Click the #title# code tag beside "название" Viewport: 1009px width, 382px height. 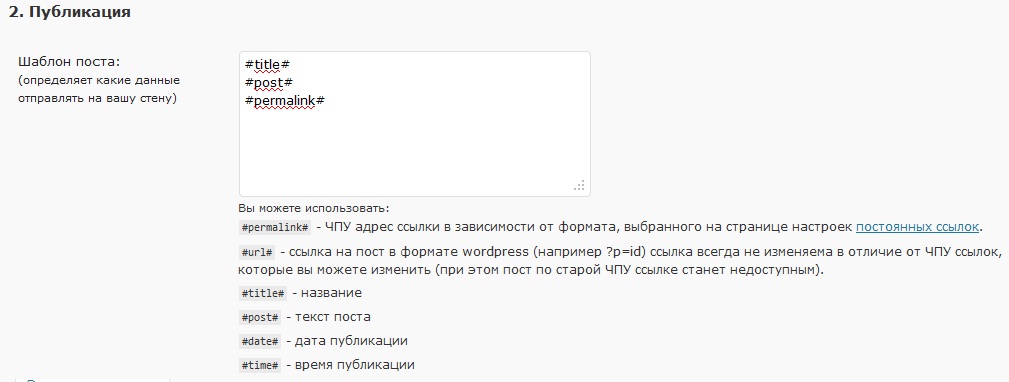coord(263,293)
